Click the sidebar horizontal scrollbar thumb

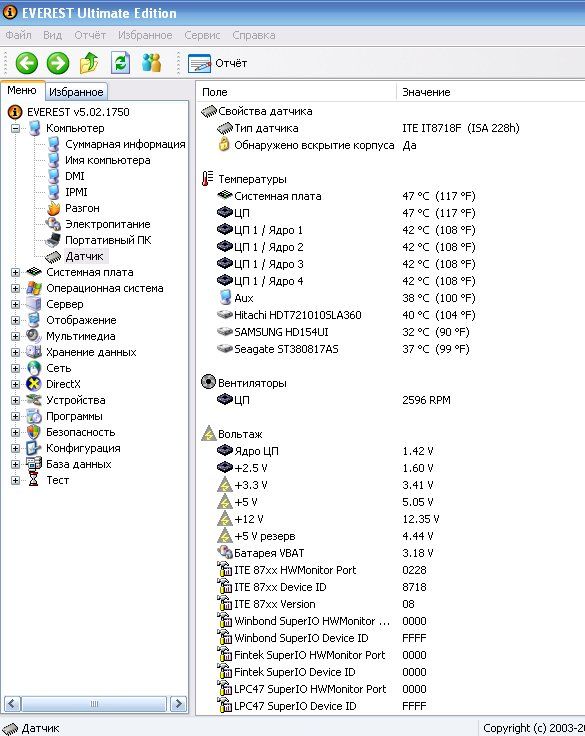point(94,704)
